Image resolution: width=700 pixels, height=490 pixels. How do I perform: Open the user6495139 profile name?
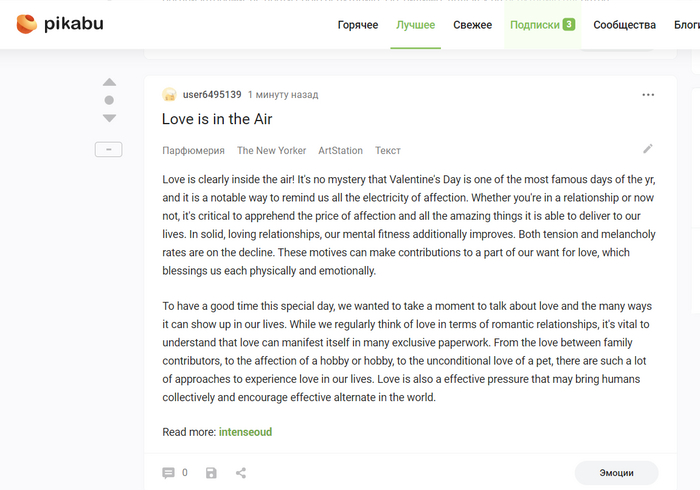pos(212,95)
